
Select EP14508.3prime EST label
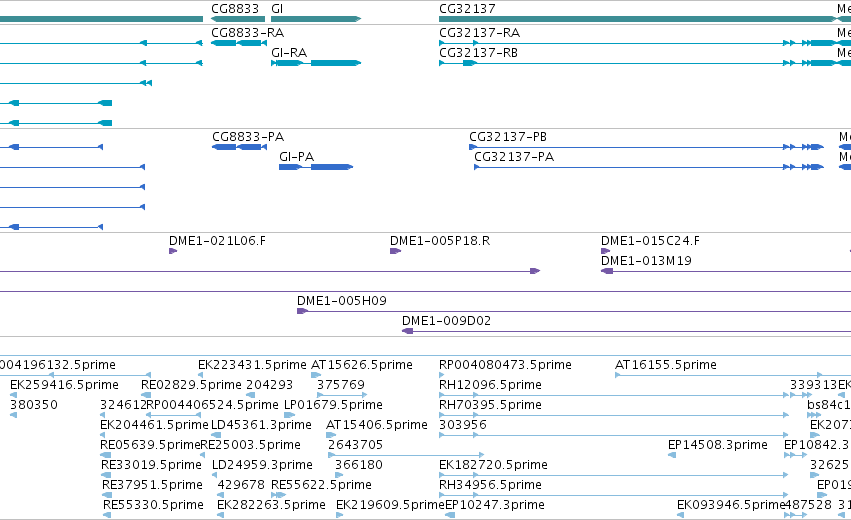(717, 445)
